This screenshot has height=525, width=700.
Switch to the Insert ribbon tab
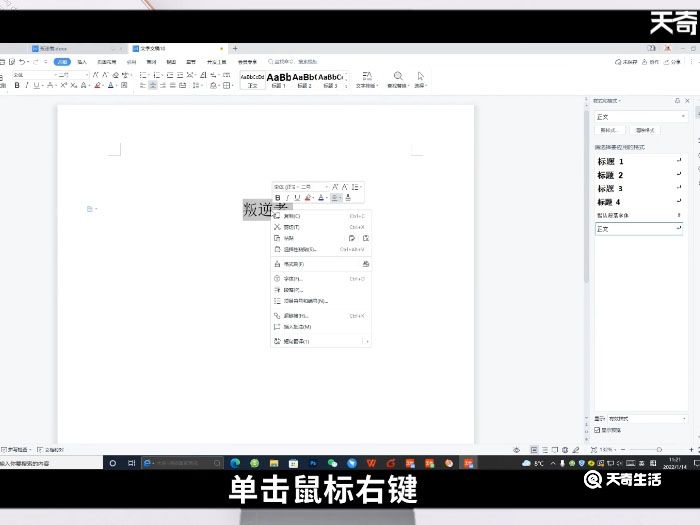(x=82, y=62)
